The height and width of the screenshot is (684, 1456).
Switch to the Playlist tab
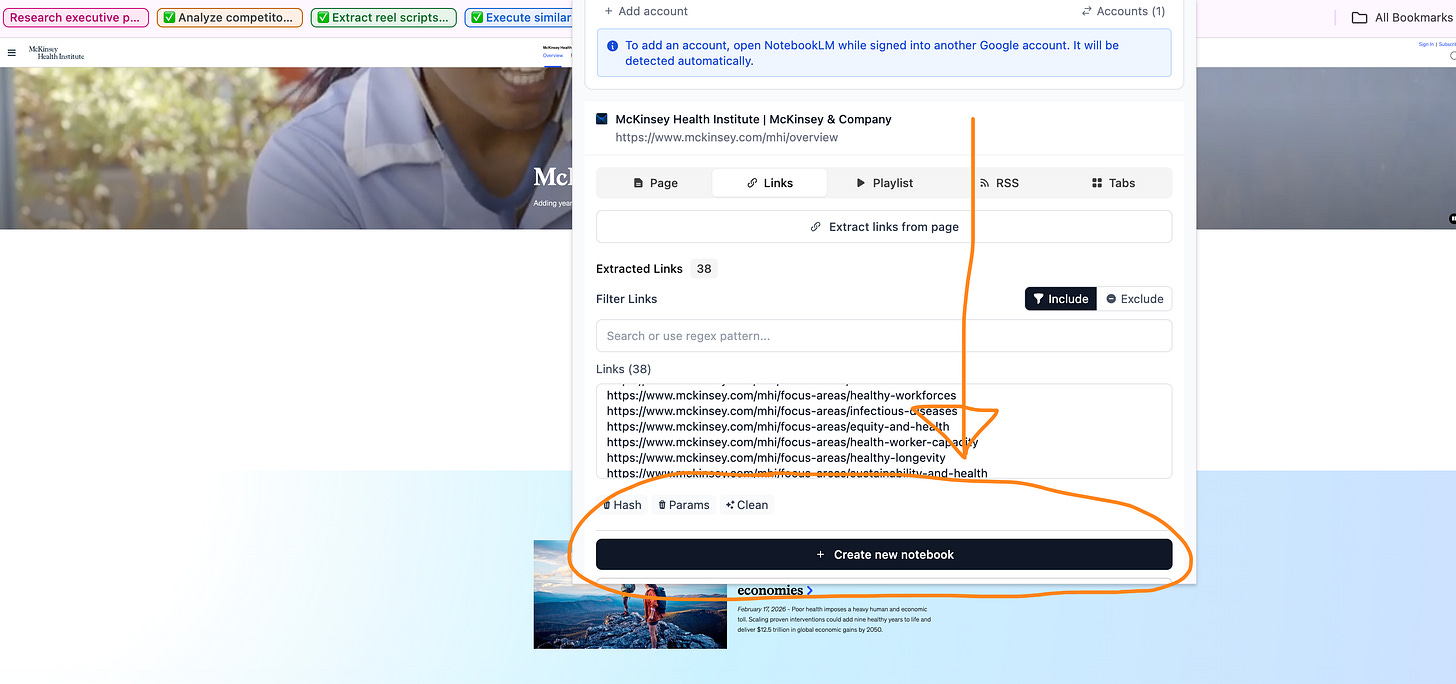pyautogui.click(x=884, y=183)
